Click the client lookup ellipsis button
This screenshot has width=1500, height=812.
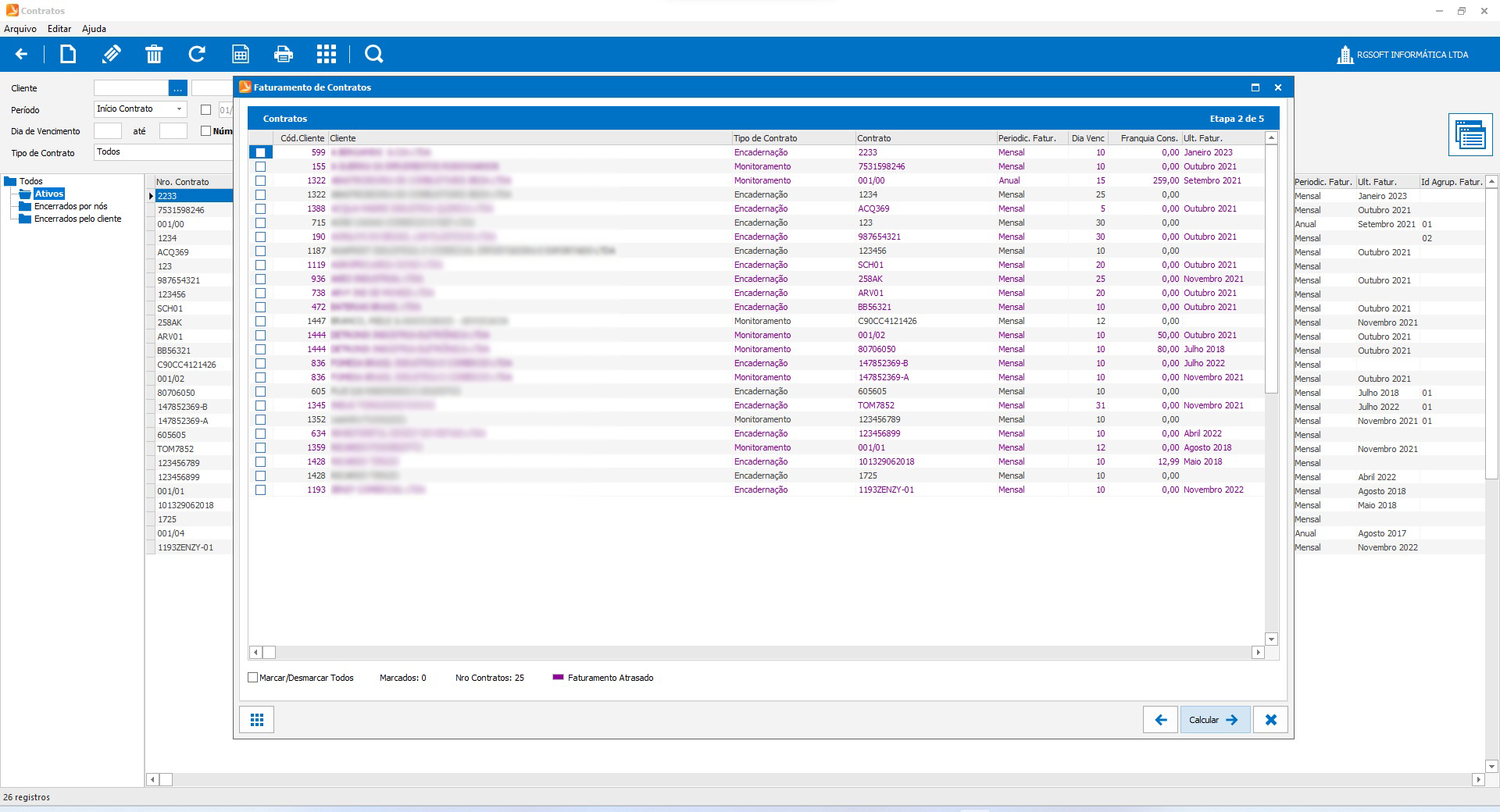click(x=178, y=88)
